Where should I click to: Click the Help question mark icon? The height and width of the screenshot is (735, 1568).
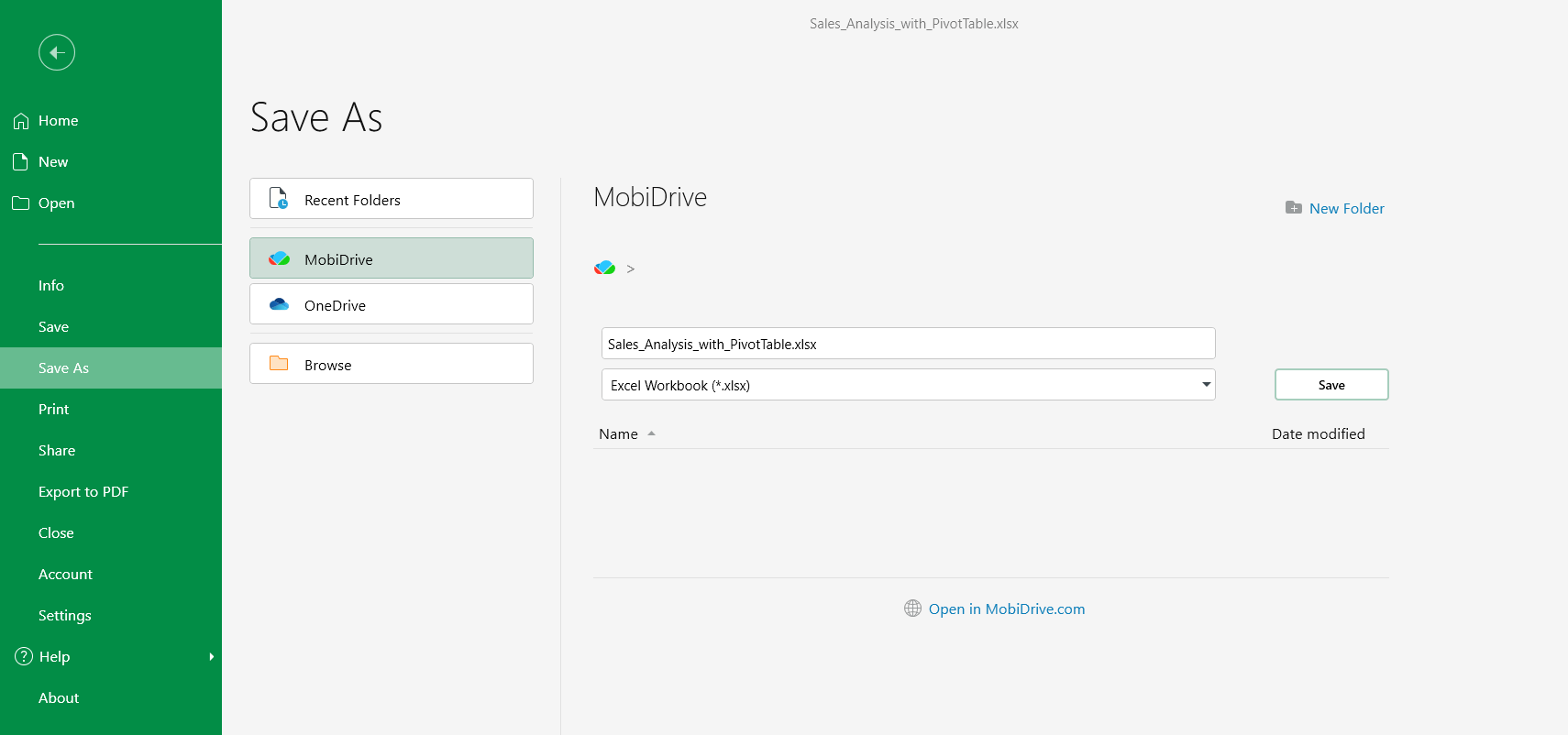click(x=24, y=656)
